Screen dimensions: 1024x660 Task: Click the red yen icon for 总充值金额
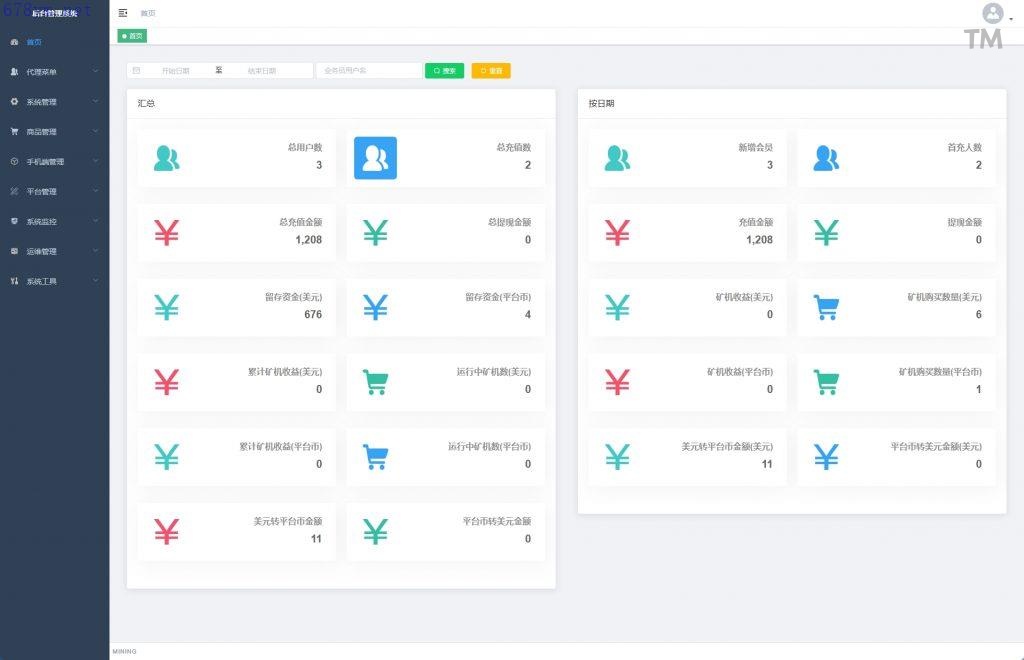coord(167,233)
